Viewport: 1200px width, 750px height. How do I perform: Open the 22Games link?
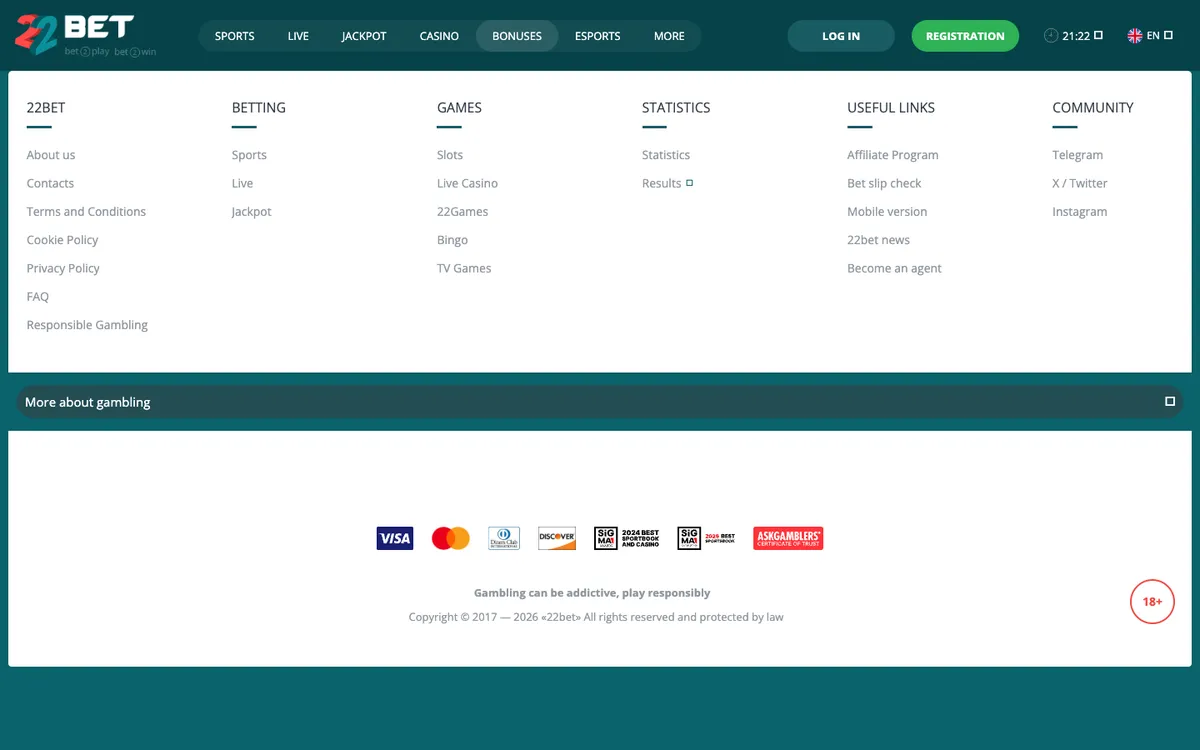coord(462,212)
